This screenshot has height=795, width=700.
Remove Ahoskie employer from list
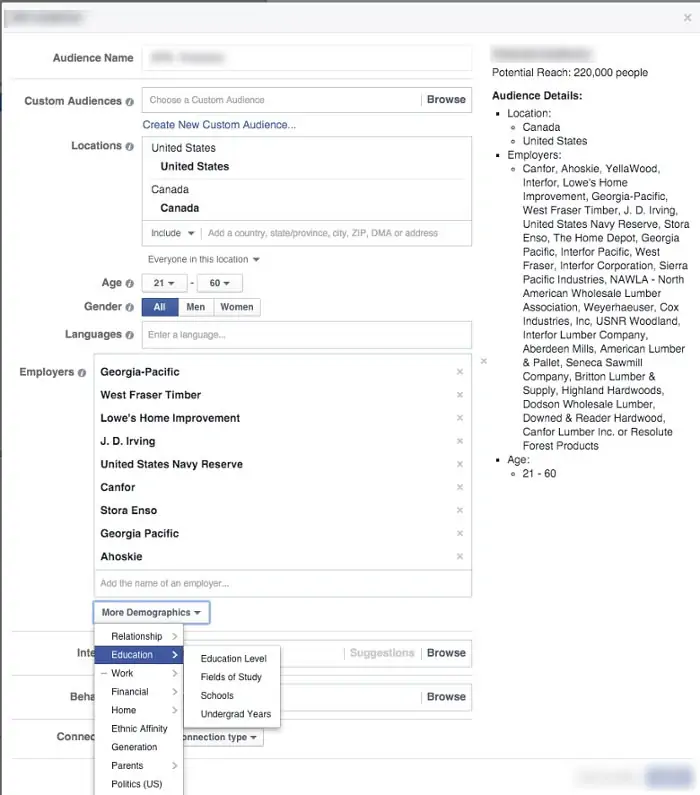tap(460, 556)
